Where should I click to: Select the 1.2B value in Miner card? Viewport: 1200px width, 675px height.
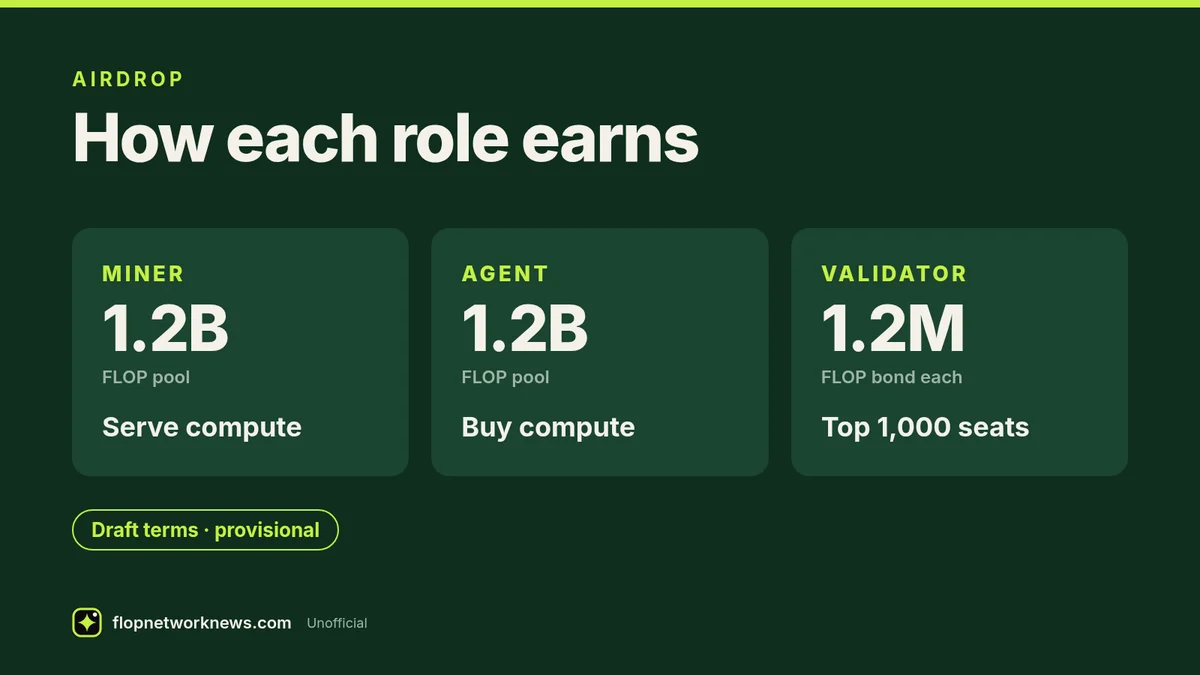pyautogui.click(x=165, y=329)
